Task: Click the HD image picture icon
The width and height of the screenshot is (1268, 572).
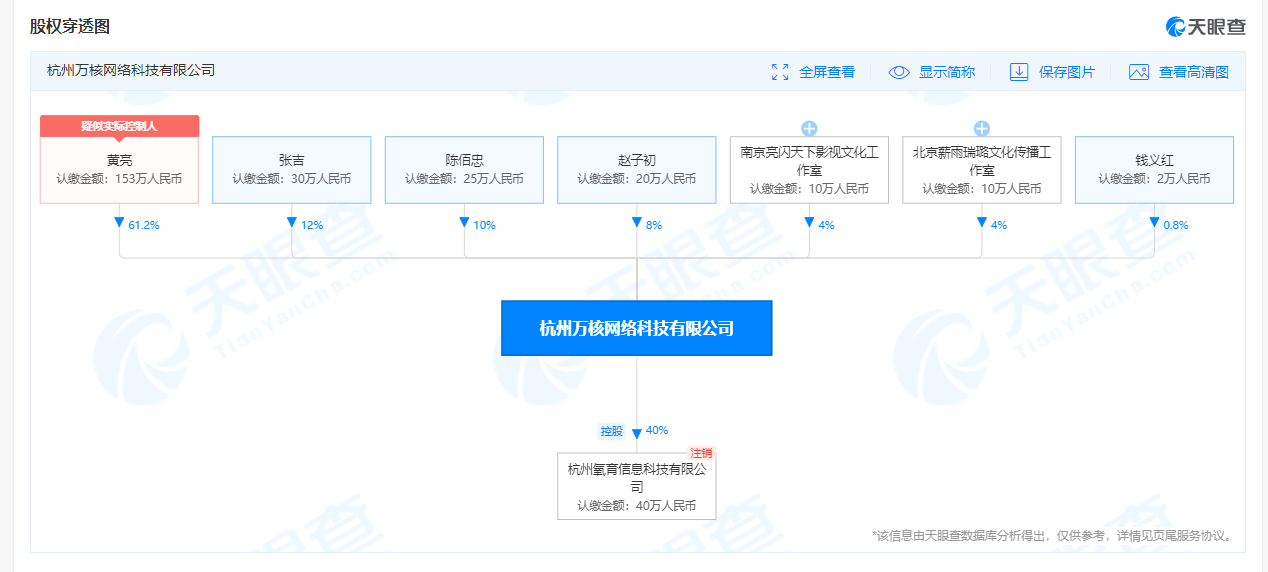Action: coord(1138,72)
